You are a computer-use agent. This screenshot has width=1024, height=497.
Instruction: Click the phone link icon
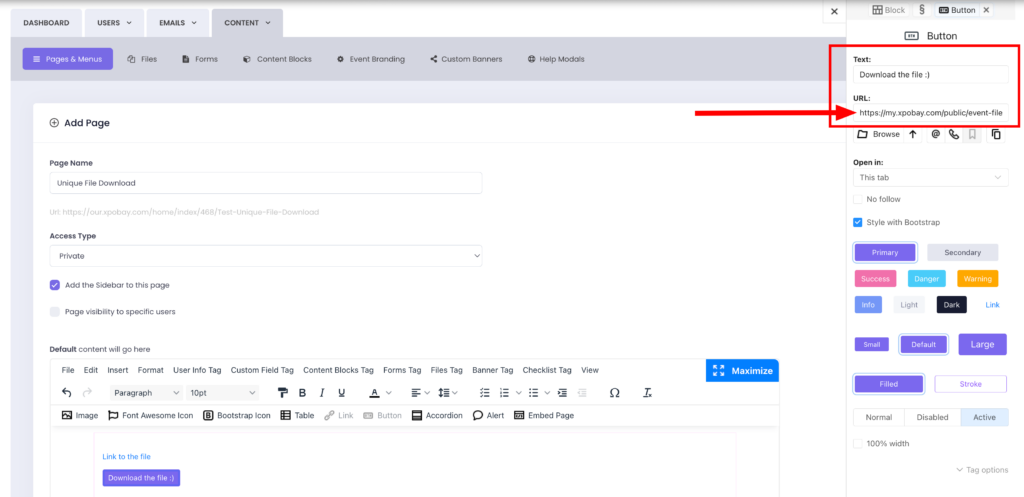[954, 134]
